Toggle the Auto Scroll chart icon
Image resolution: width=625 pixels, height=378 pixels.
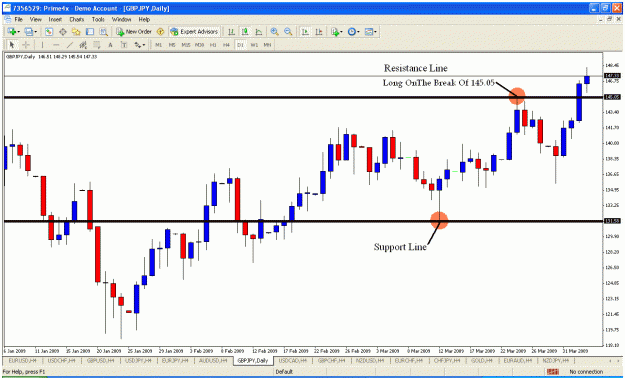(x=305, y=32)
